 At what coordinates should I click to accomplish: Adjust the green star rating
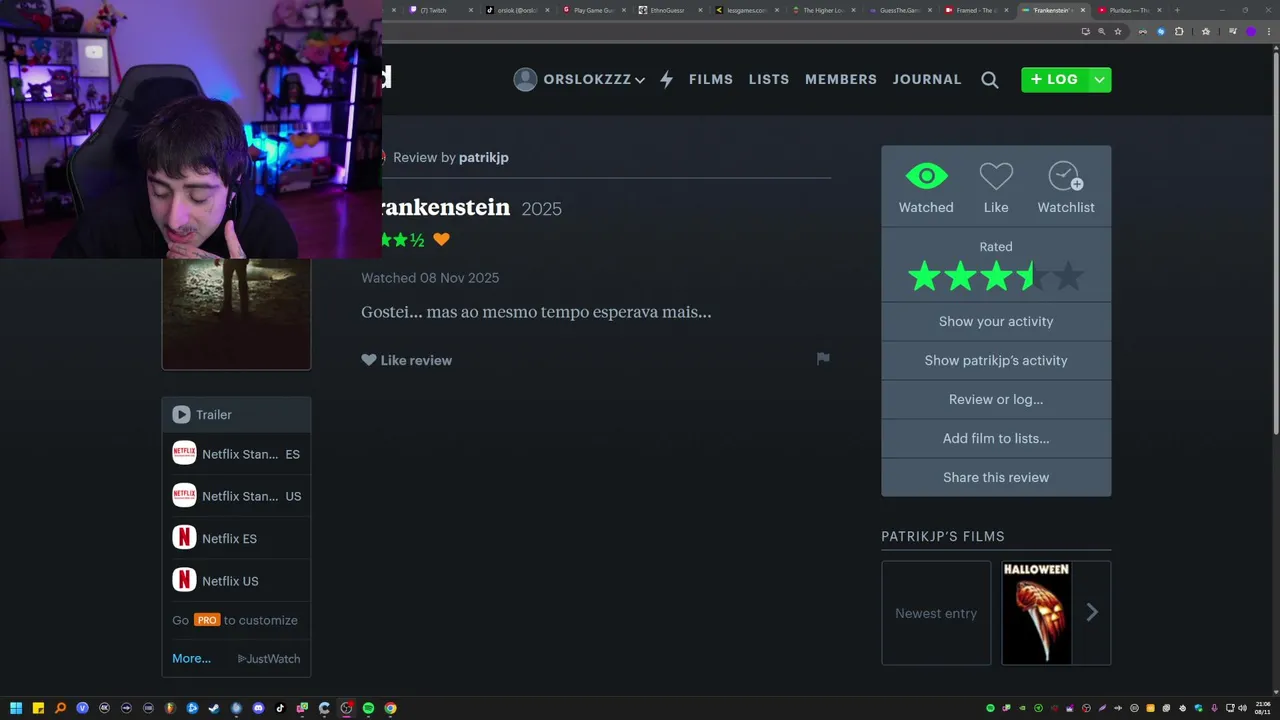(x=996, y=277)
